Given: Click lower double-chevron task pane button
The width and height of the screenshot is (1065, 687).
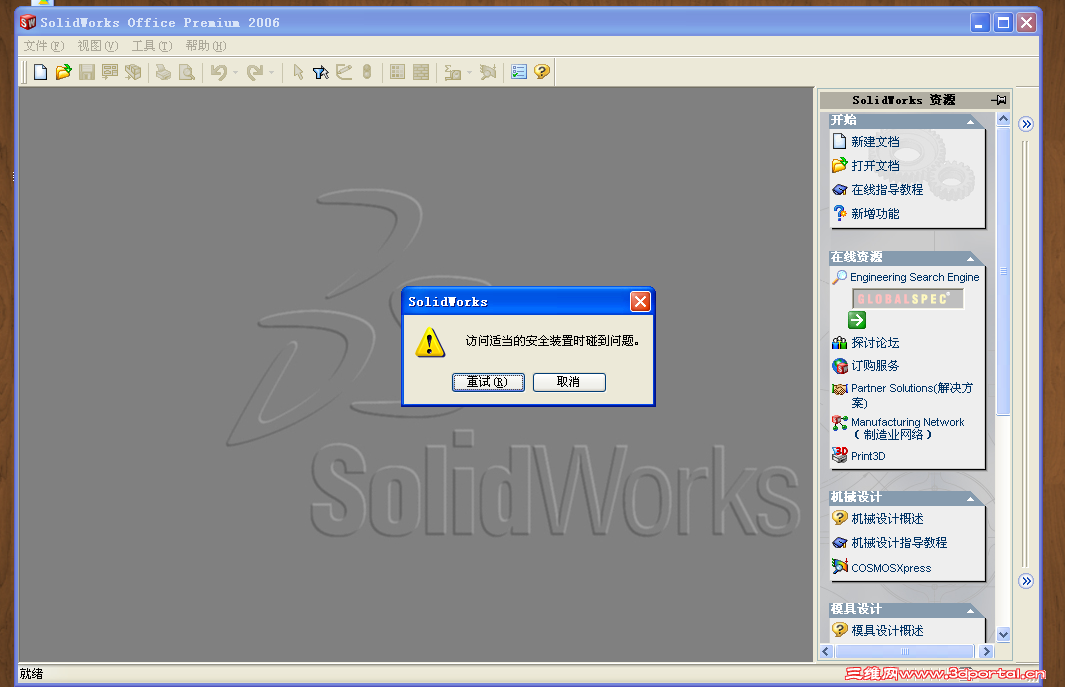Looking at the screenshot, I should point(1026,581).
